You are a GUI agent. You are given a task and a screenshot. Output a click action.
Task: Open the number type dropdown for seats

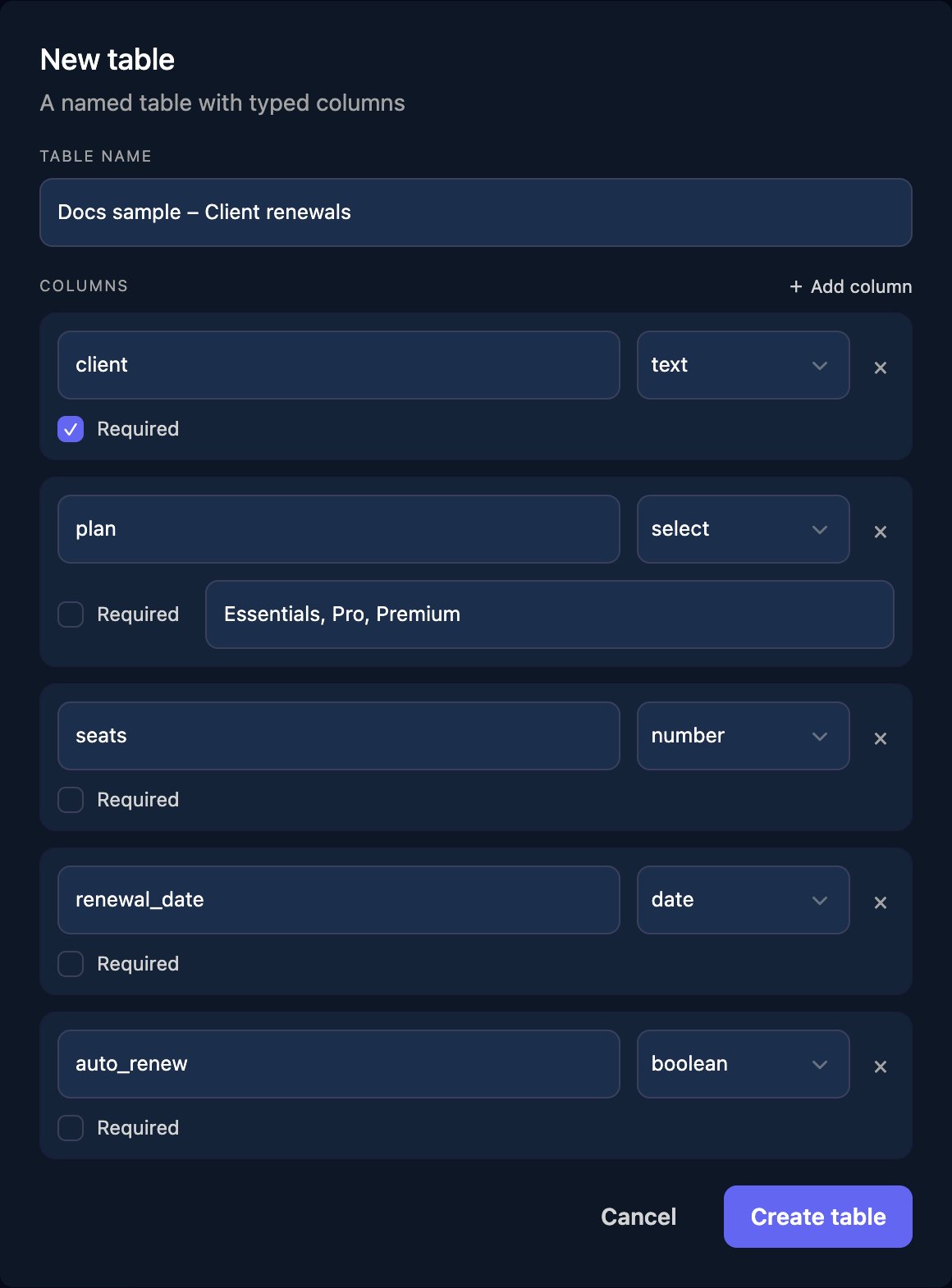[744, 736]
